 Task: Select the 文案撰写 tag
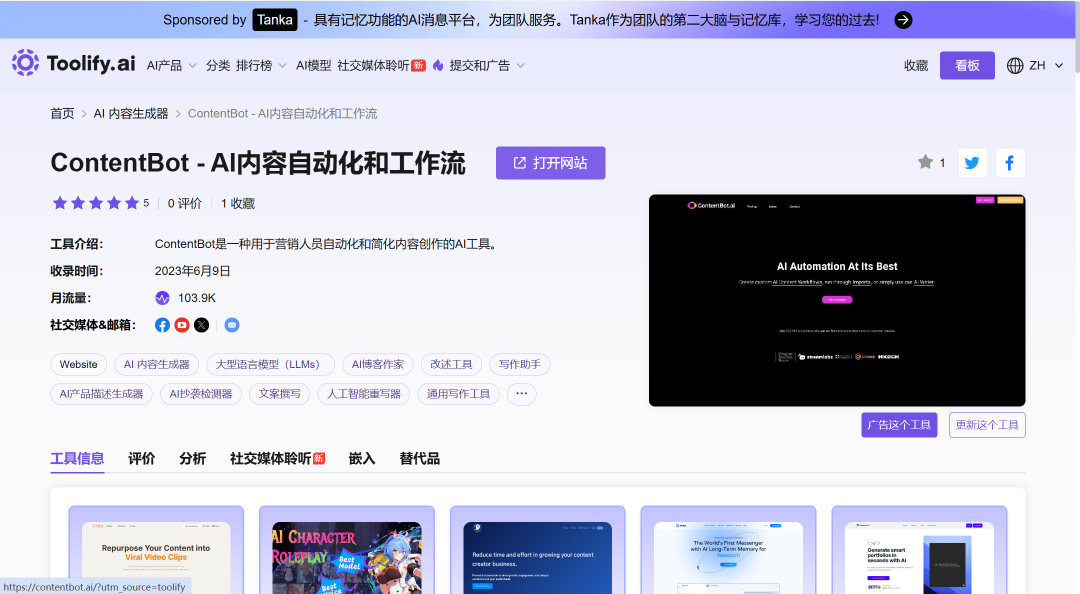coord(279,394)
